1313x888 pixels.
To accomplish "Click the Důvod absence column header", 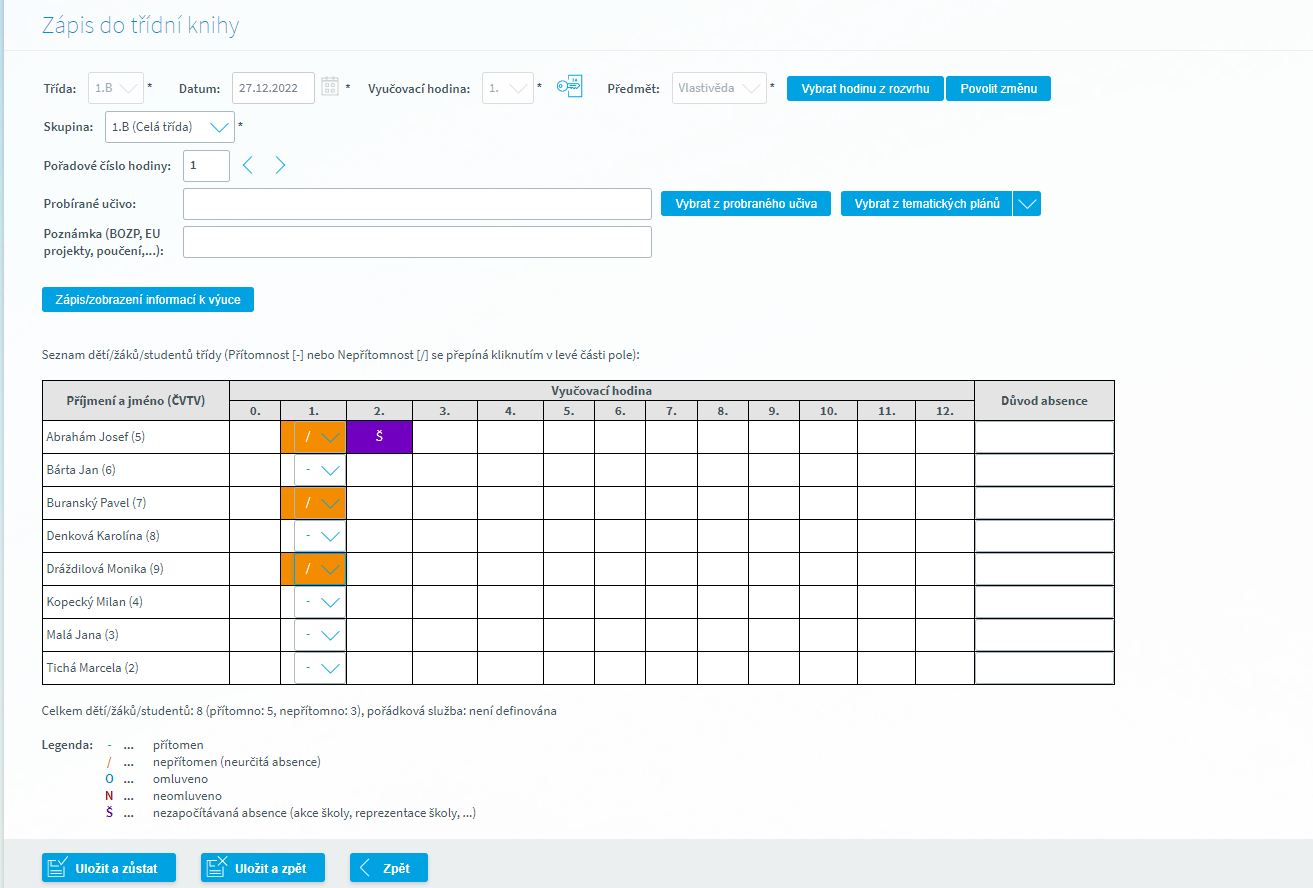I will point(1044,401).
